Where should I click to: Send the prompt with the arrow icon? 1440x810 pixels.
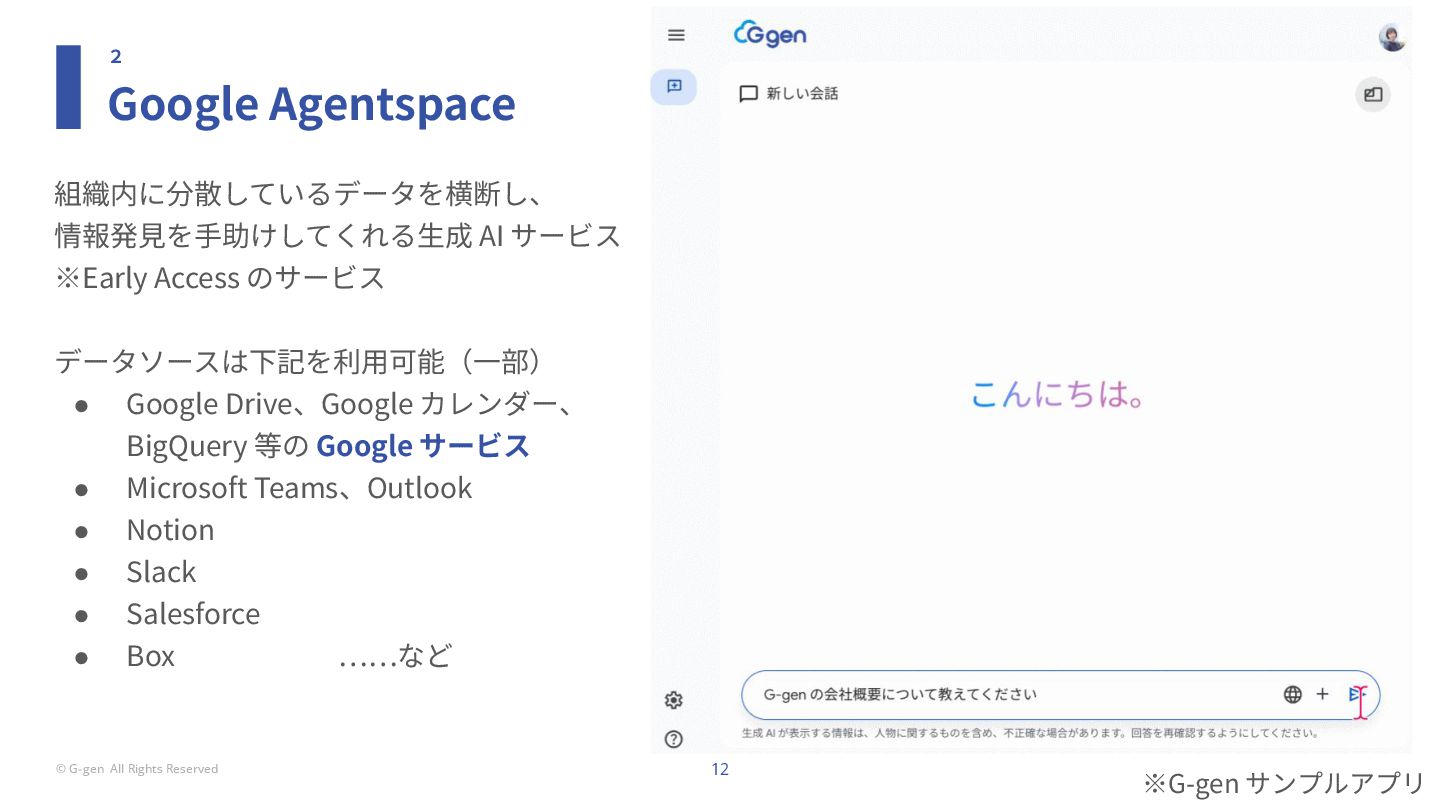(1356, 694)
